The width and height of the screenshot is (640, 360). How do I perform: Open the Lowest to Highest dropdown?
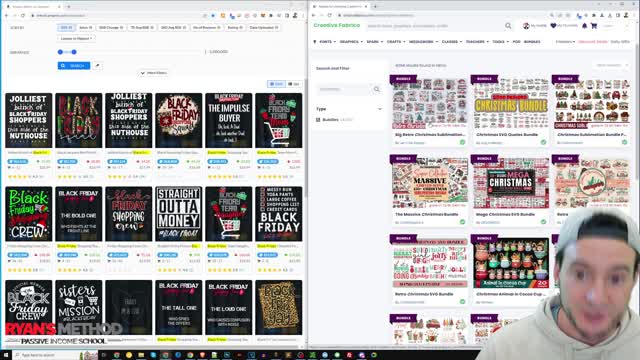(76, 39)
